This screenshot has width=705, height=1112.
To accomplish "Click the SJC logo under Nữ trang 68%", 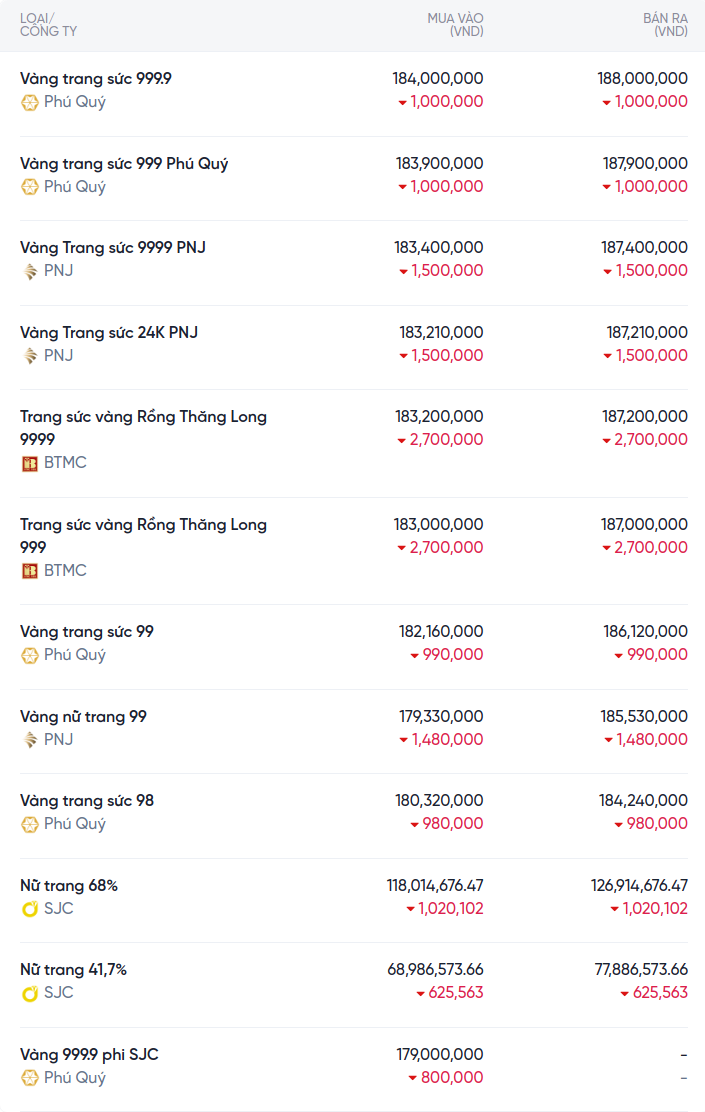I will point(30,909).
